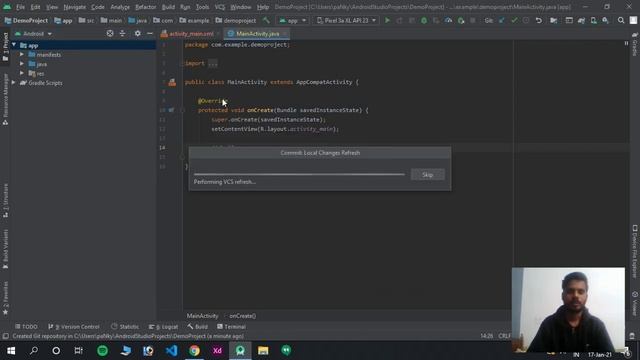
Task: Hide the Project panel with minus icon
Action: (x=150, y=33)
